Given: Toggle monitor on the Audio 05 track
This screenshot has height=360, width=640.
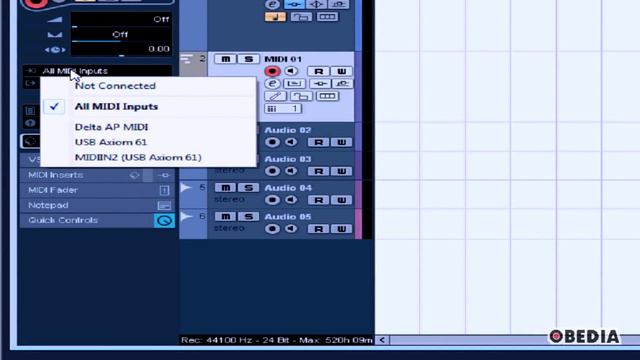Looking at the screenshot, I should coord(291,229).
